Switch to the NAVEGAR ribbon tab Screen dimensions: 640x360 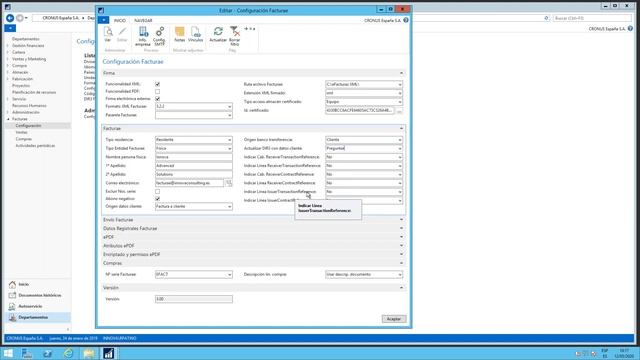(x=143, y=20)
